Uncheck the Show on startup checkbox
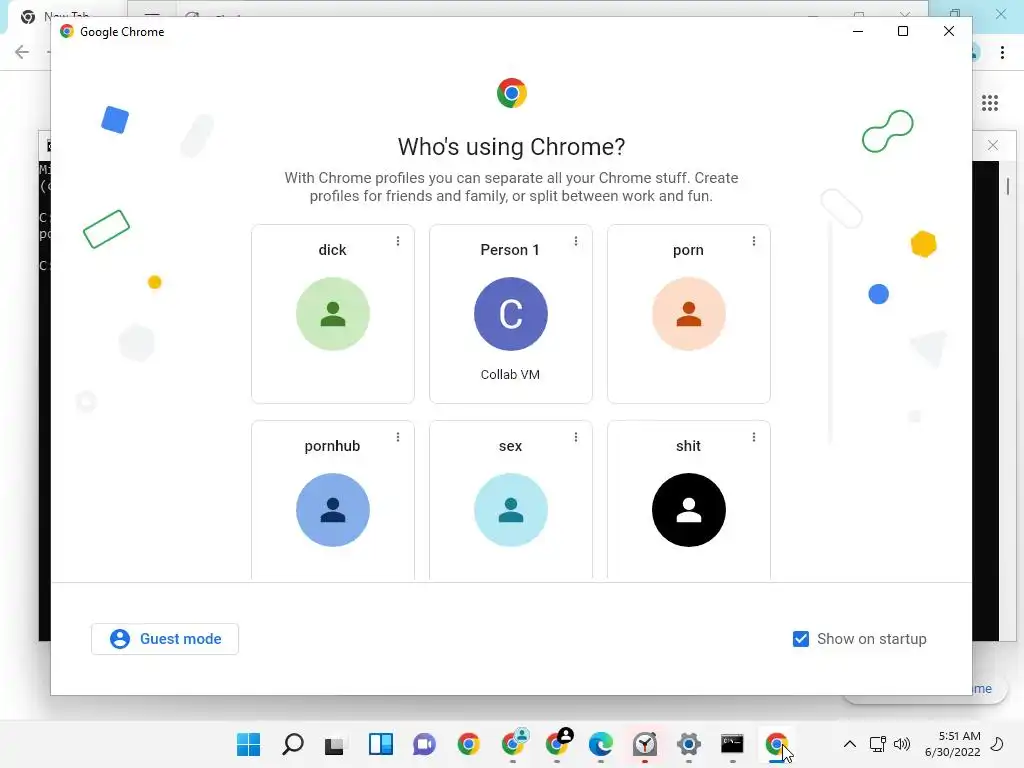This screenshot has height=768, width=1024. click(801, 639)
